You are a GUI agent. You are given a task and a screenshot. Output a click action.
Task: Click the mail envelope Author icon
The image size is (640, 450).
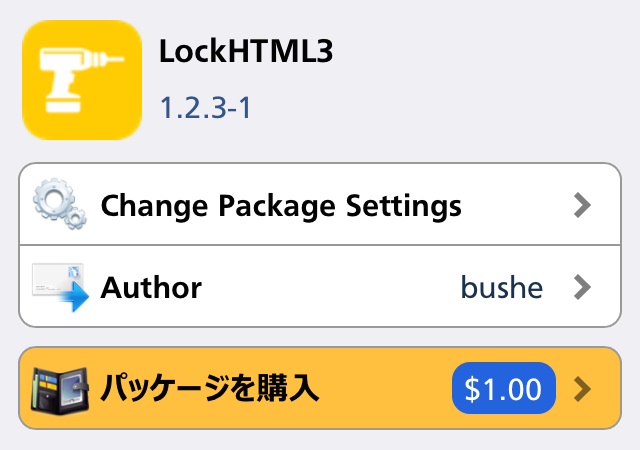pyautogui.click(x=60, y=287)
